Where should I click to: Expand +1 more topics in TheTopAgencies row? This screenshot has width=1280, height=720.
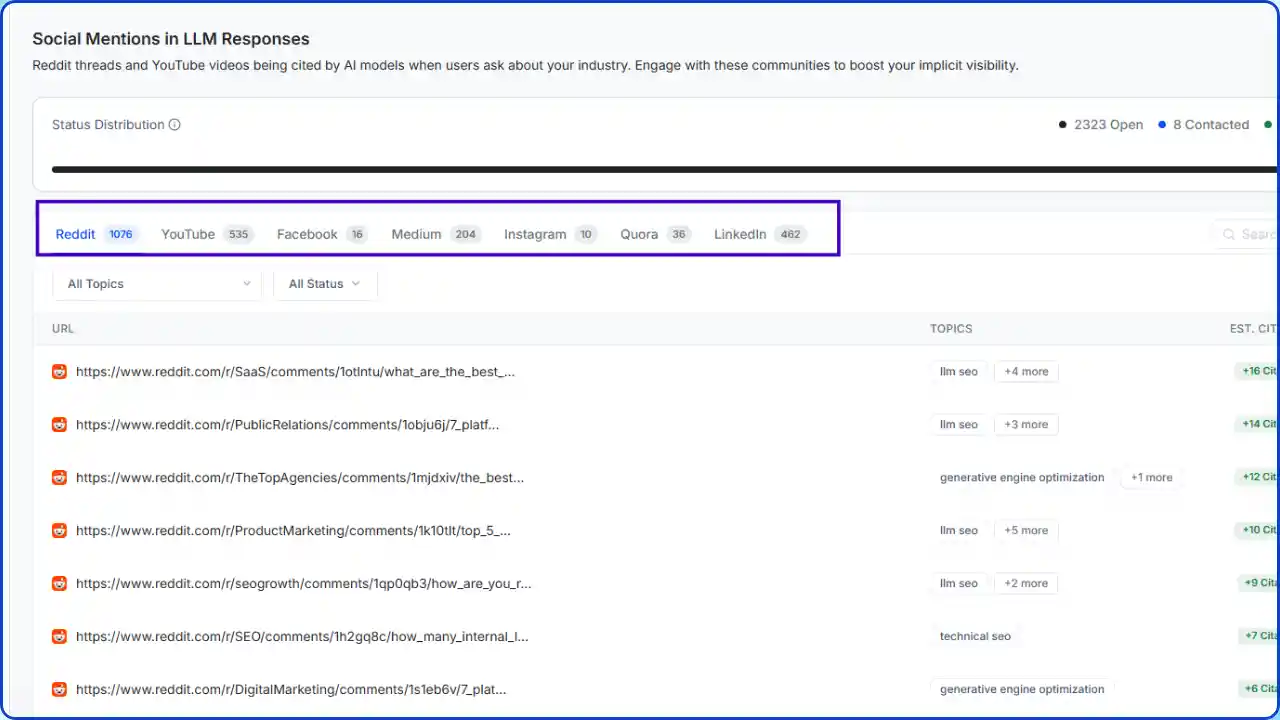click(1151, 477)
